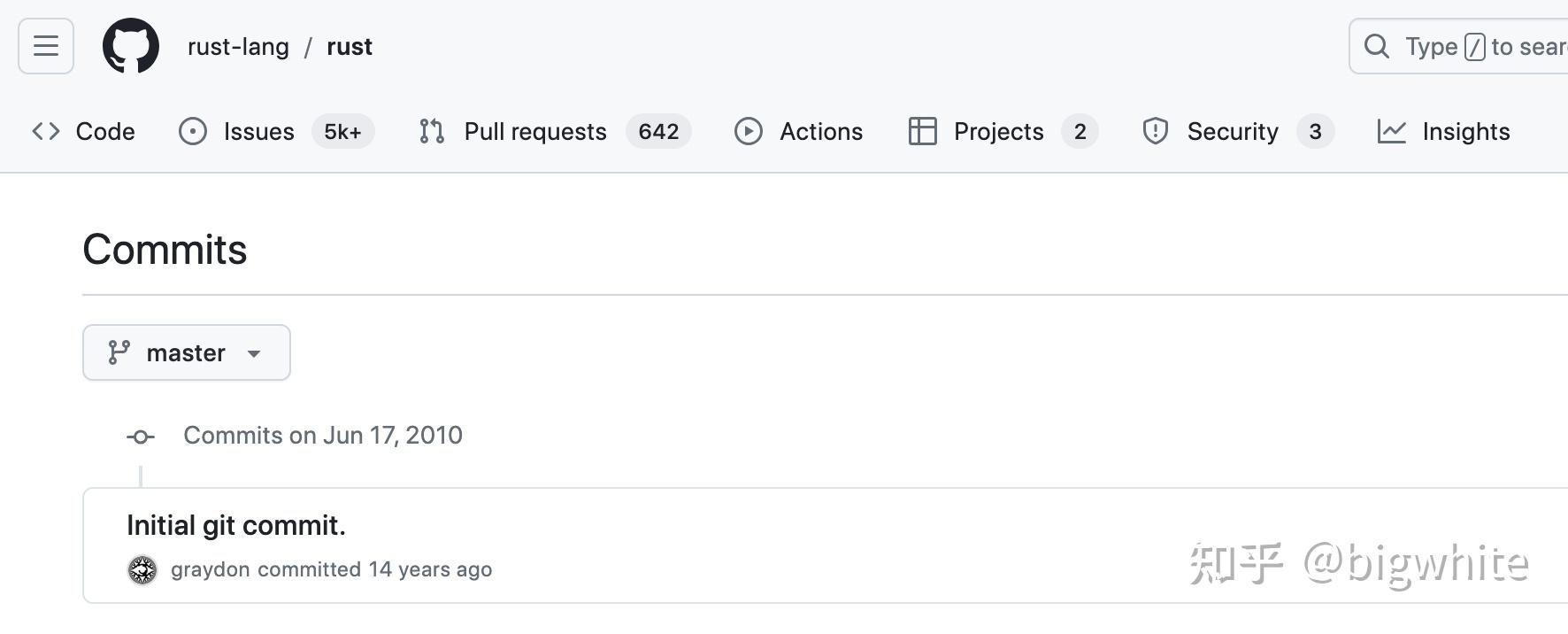This screenshot has height=634, width=1568.
Task: Click the GitHub Octocat logo
Action: click(x=131, y=46)
